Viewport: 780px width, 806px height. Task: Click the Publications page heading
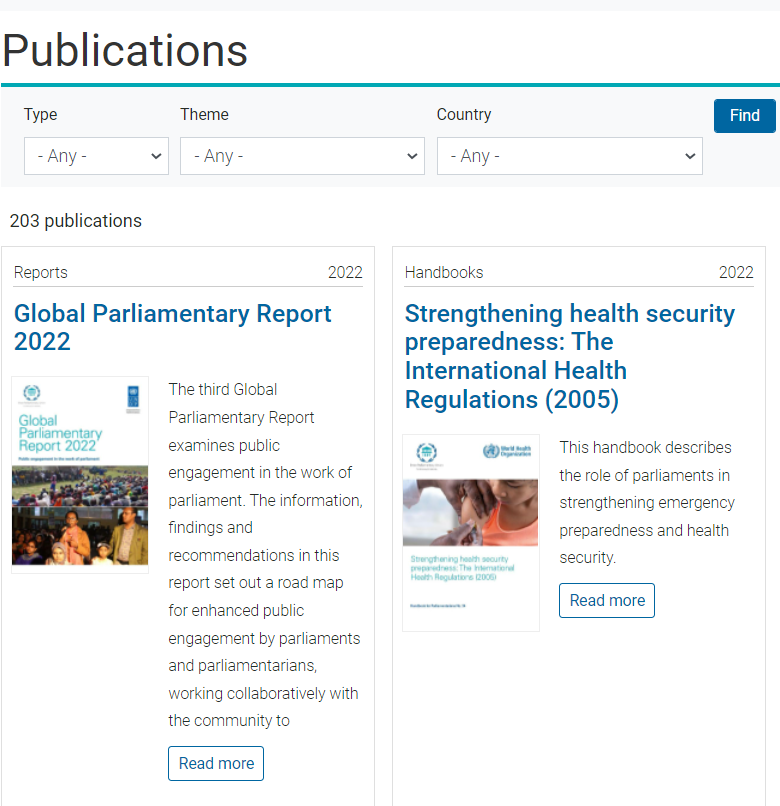coord(125,50)
